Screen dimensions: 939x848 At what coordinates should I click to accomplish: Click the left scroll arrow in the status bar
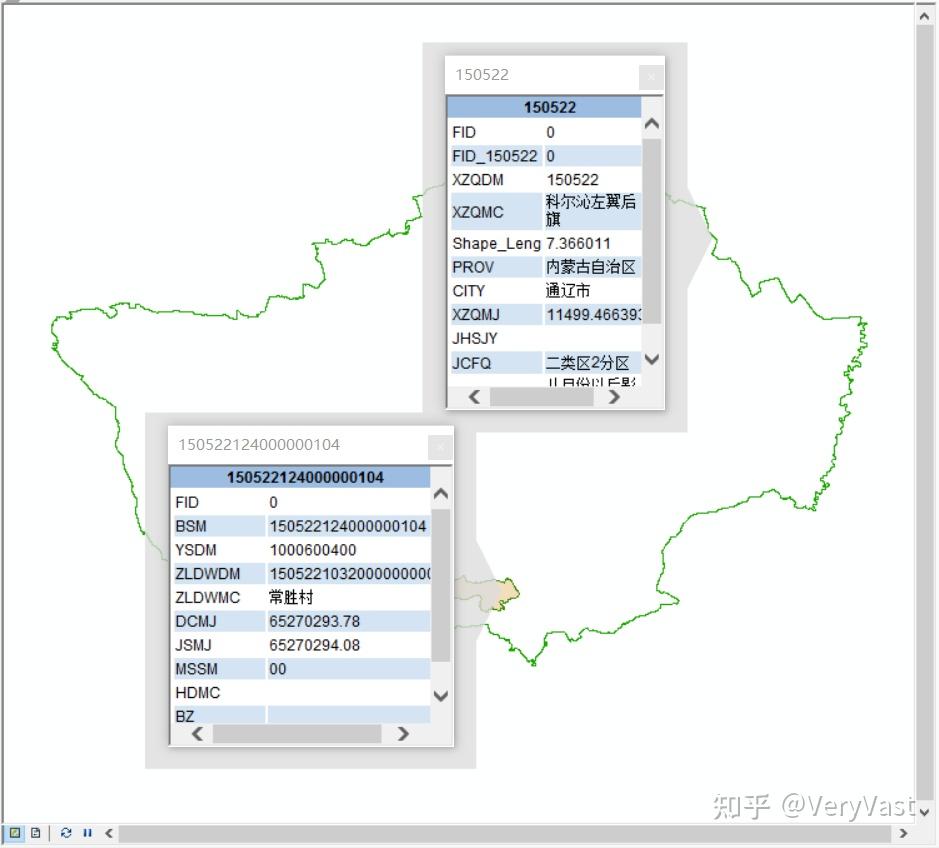[x=107, y=831]
